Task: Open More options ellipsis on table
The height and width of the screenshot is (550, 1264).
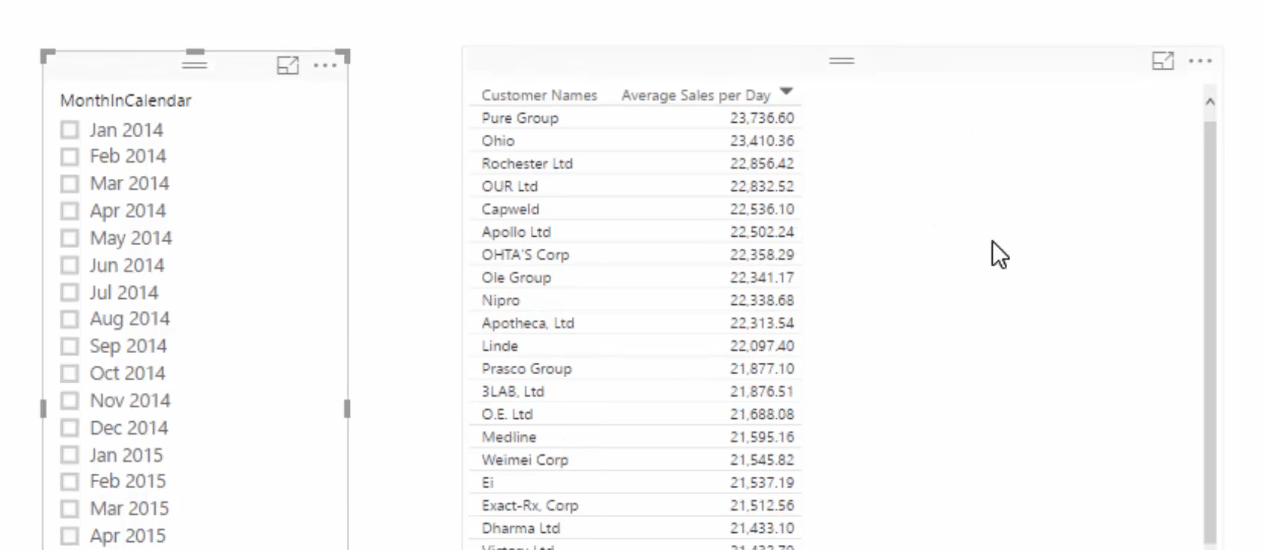Action: (x=1200, y=61)
